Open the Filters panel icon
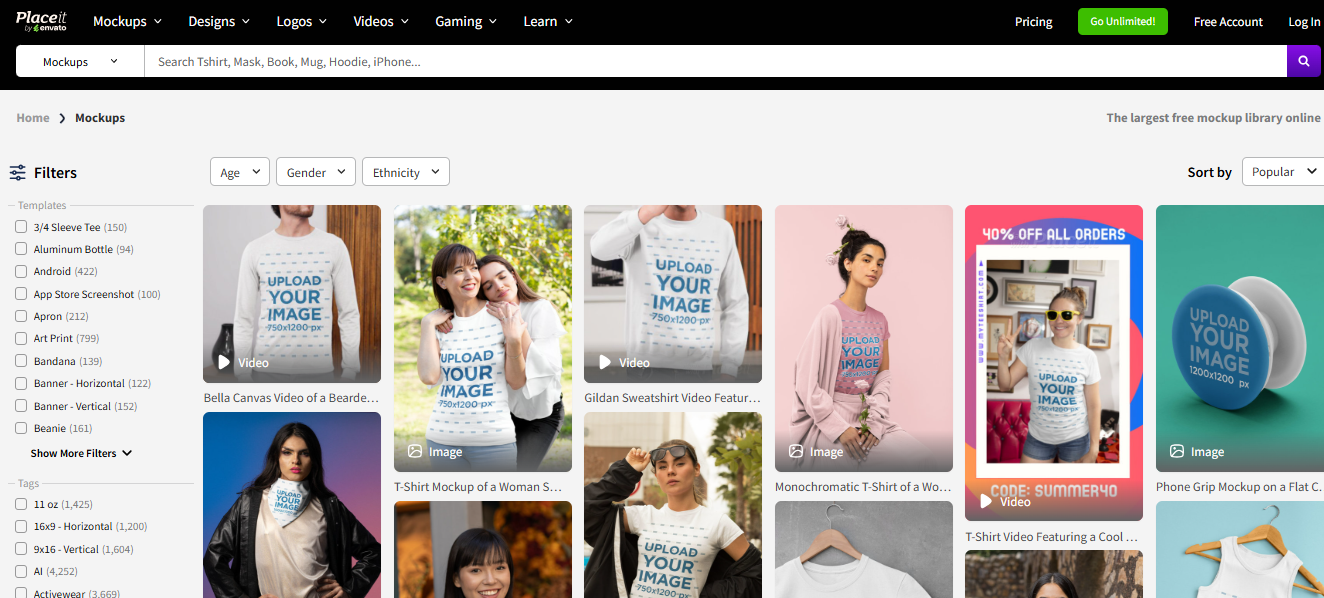1324x598 pixels. [17, 172]
